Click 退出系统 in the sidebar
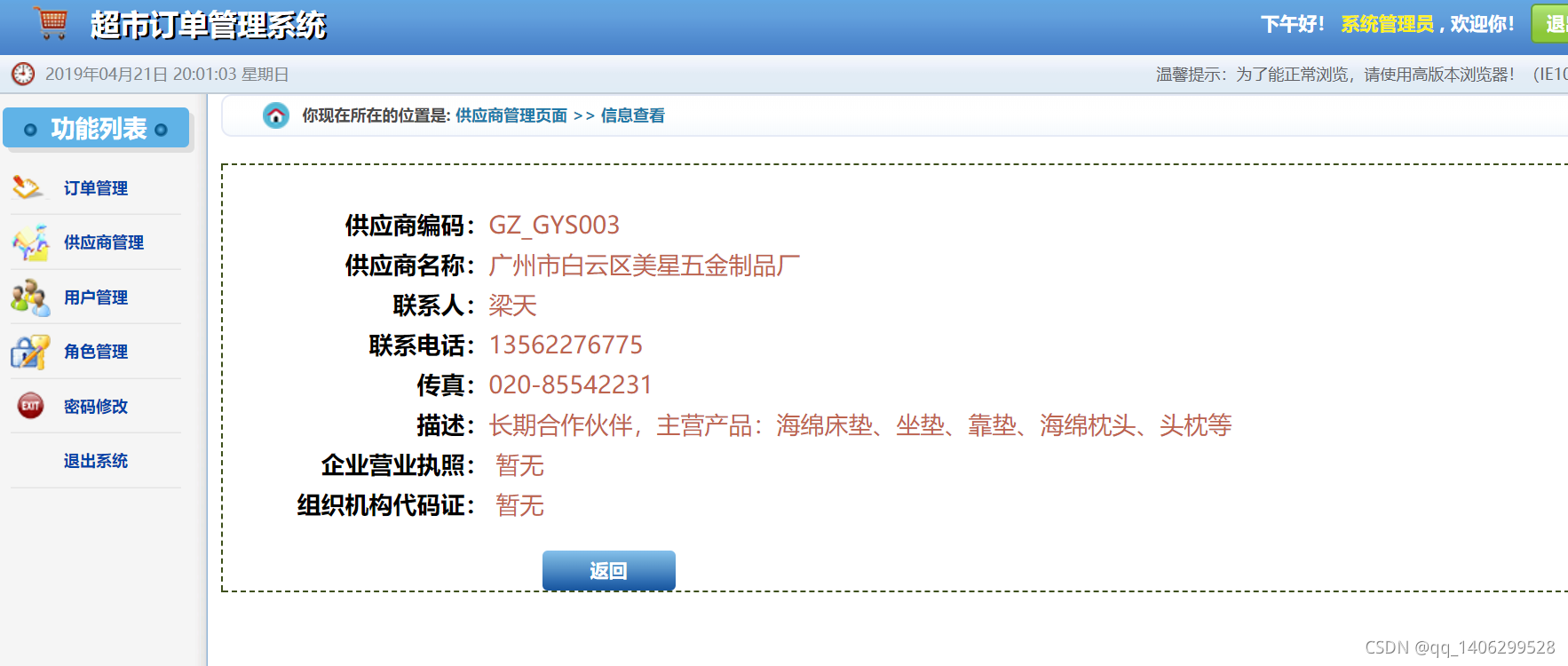The width and height of the screenshot is (1568, 666). coord(95,461)
